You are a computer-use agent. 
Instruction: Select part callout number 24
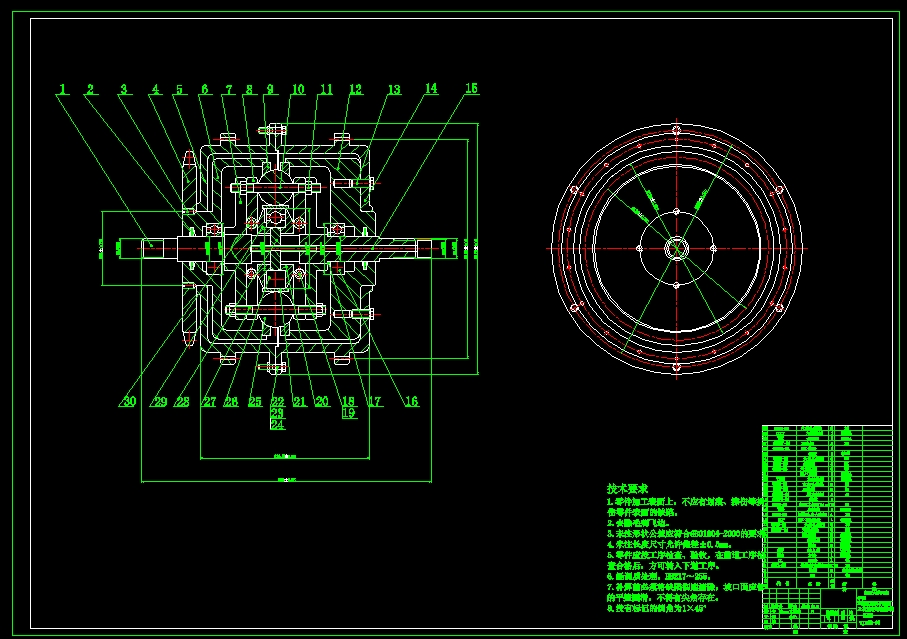[x=278, y=424]
